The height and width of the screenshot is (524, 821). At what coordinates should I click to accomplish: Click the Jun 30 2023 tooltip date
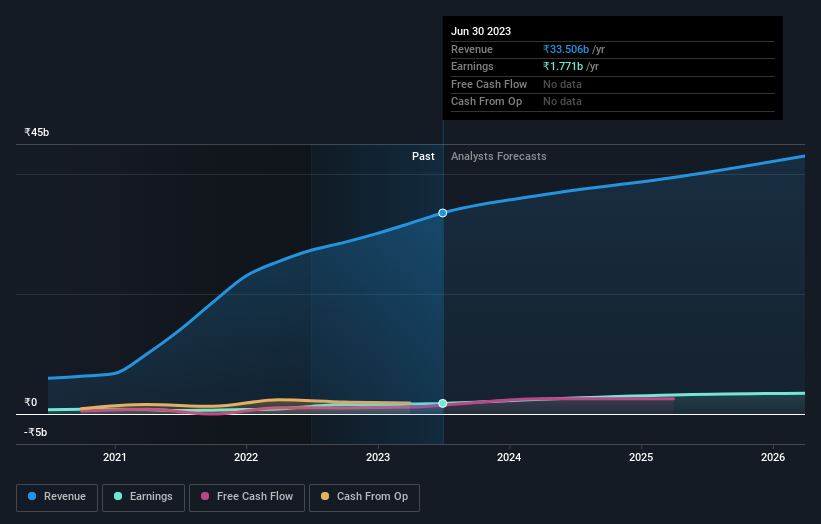[x=481, y=31]
